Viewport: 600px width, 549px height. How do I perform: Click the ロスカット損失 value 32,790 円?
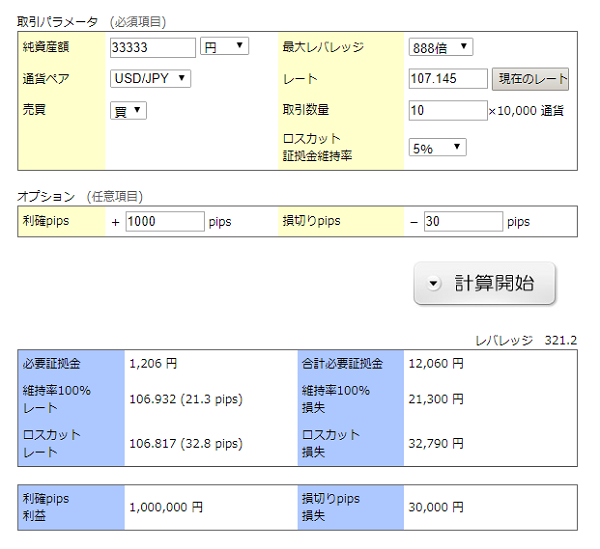click(436, 443)
